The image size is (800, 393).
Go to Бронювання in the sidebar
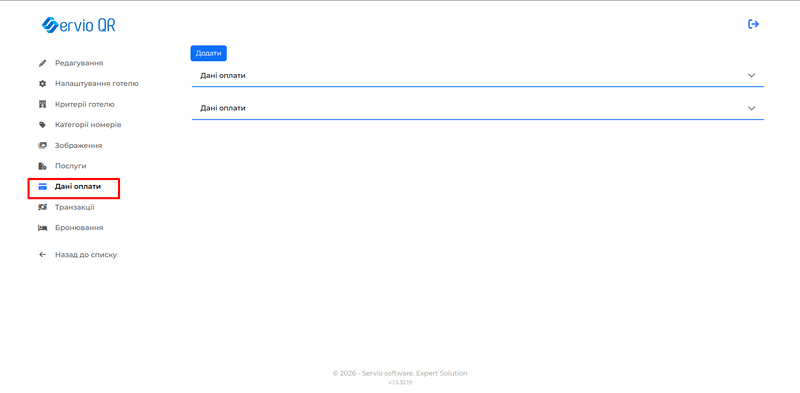point(79,228)
